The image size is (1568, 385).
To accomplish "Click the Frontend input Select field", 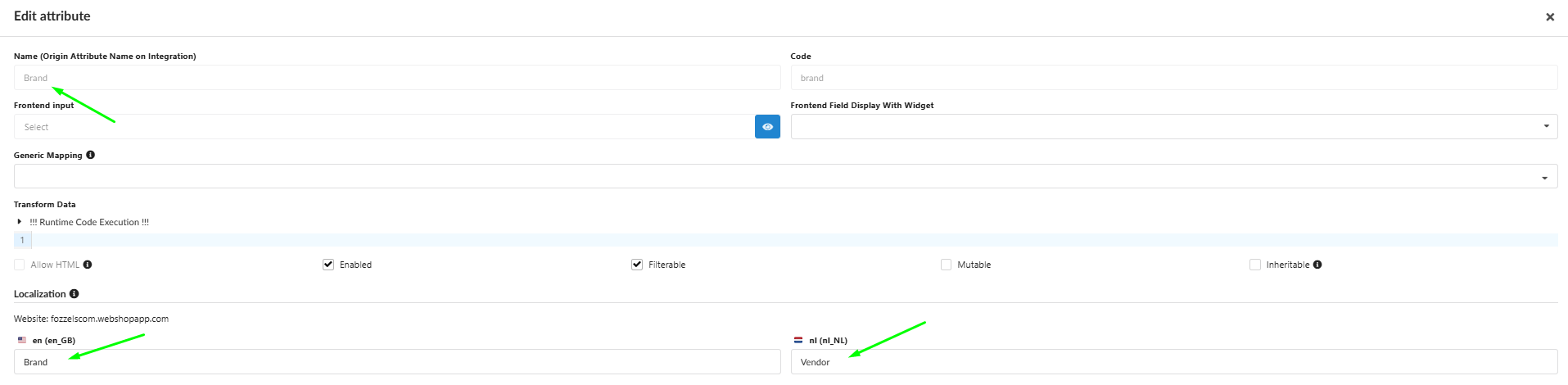I will 384,127.
